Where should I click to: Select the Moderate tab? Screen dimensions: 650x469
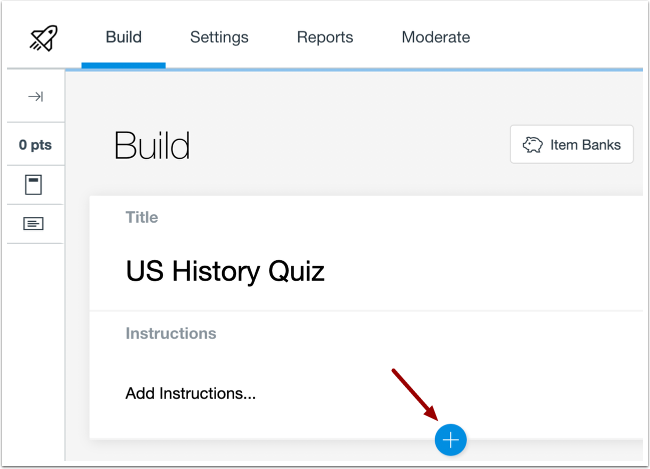click(436, 38)
